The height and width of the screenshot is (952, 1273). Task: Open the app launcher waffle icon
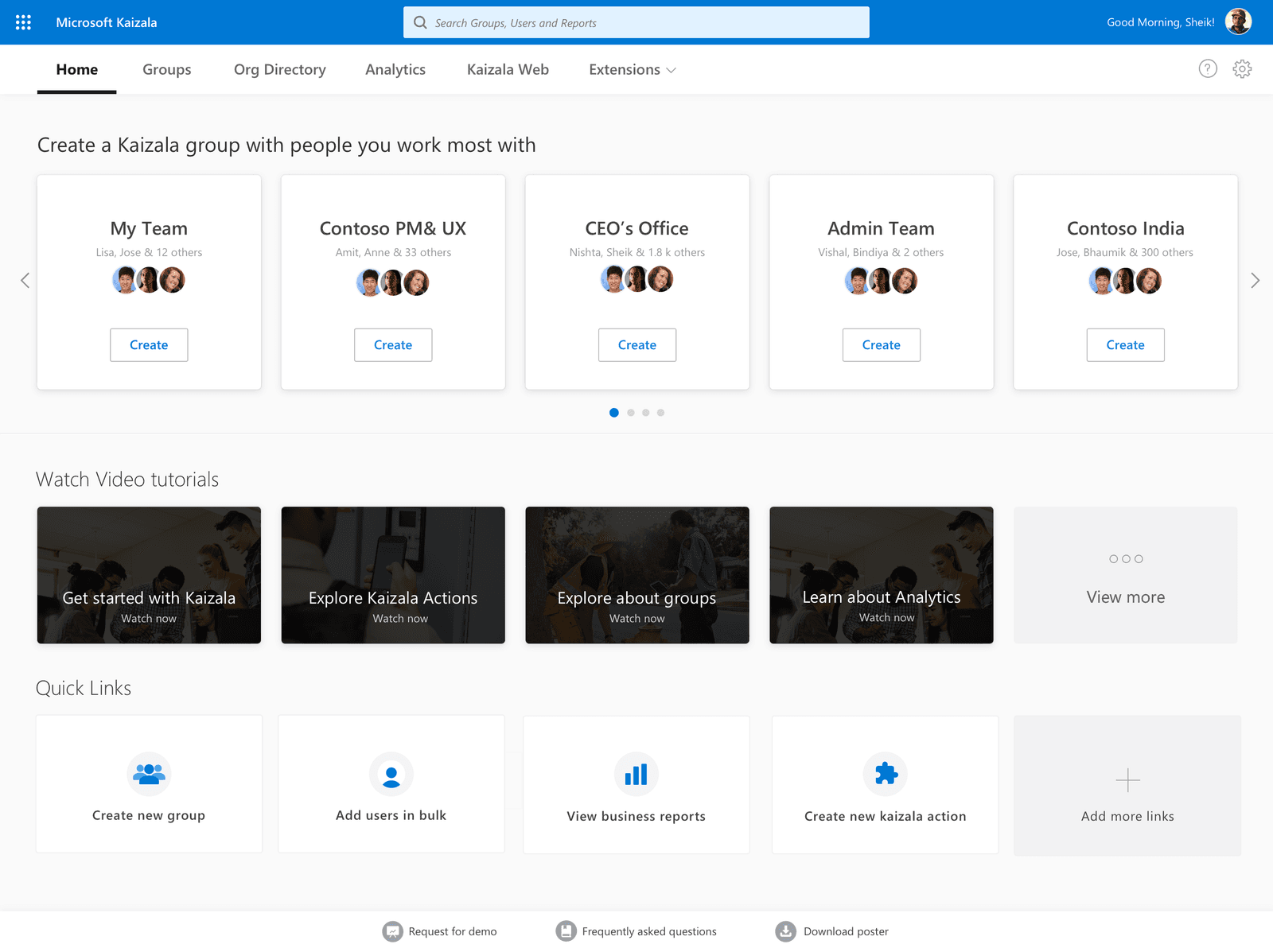pyautogui.click(x=23, y=22)
